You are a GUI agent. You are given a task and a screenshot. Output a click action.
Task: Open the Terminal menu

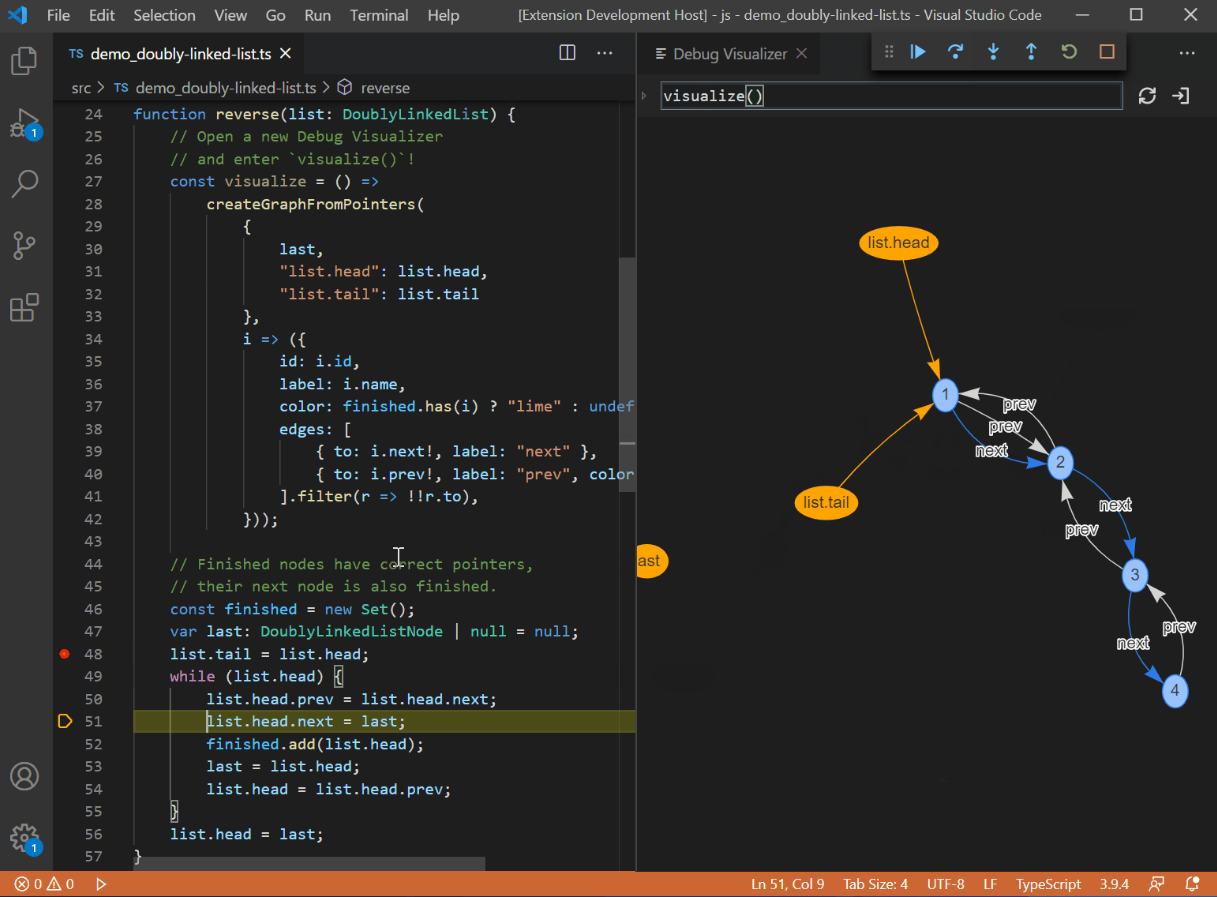(x=379, y=15)
